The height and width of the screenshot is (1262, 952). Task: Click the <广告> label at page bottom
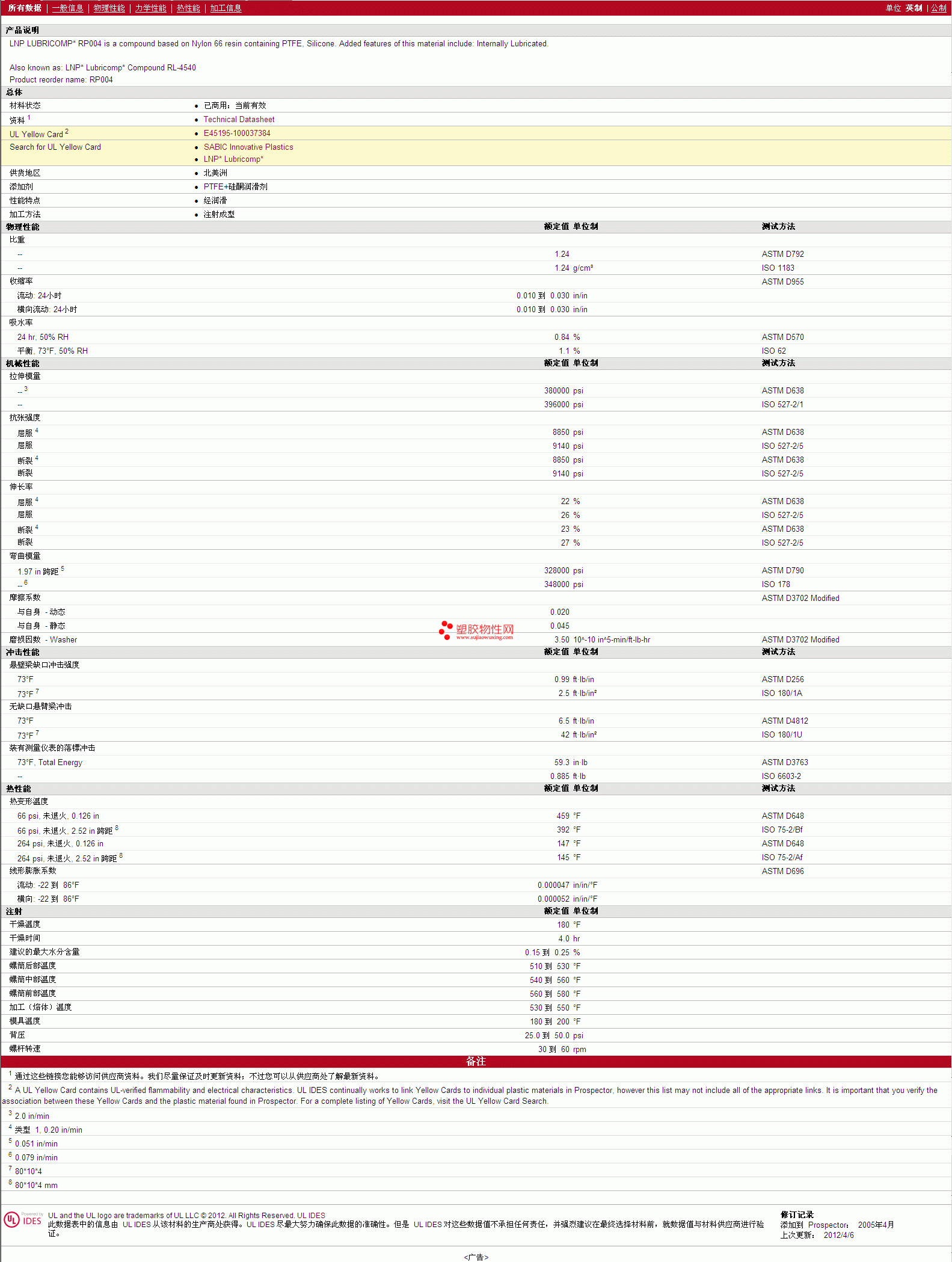[476, 1257]
